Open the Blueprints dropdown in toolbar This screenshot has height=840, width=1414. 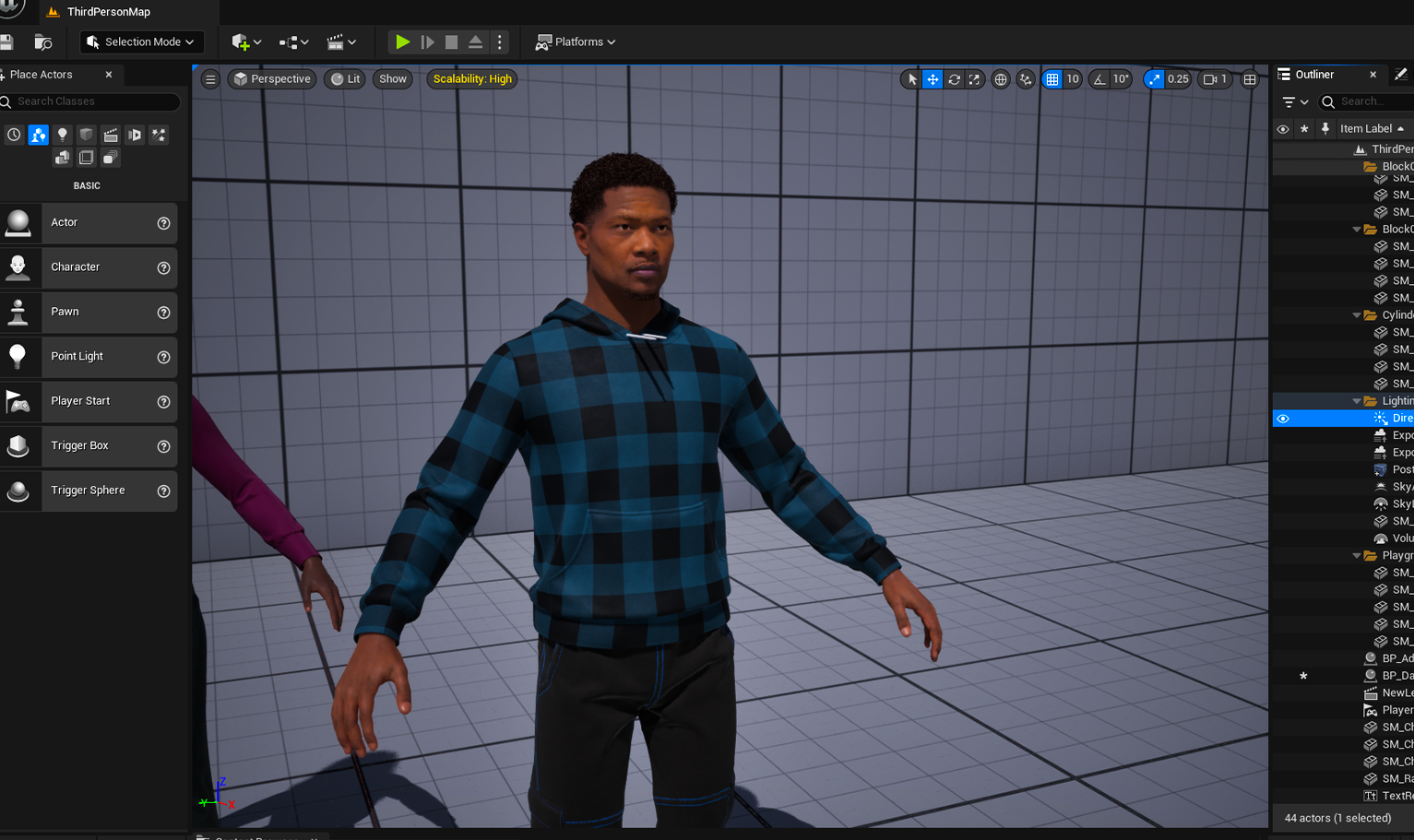[x=293, y=42]
